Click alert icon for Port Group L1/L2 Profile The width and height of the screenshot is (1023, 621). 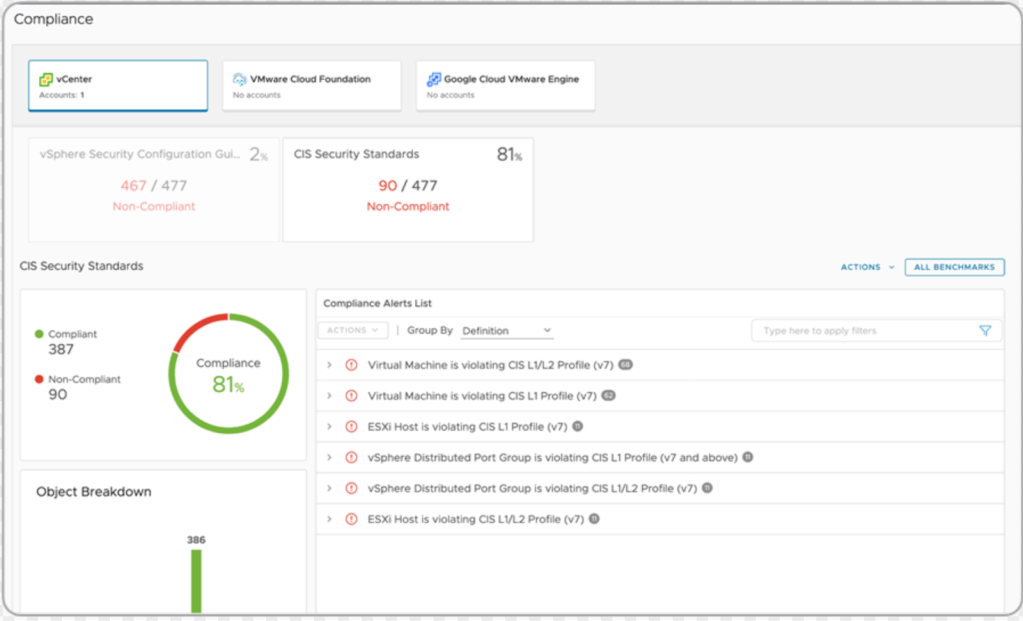(x=351, y=488)
